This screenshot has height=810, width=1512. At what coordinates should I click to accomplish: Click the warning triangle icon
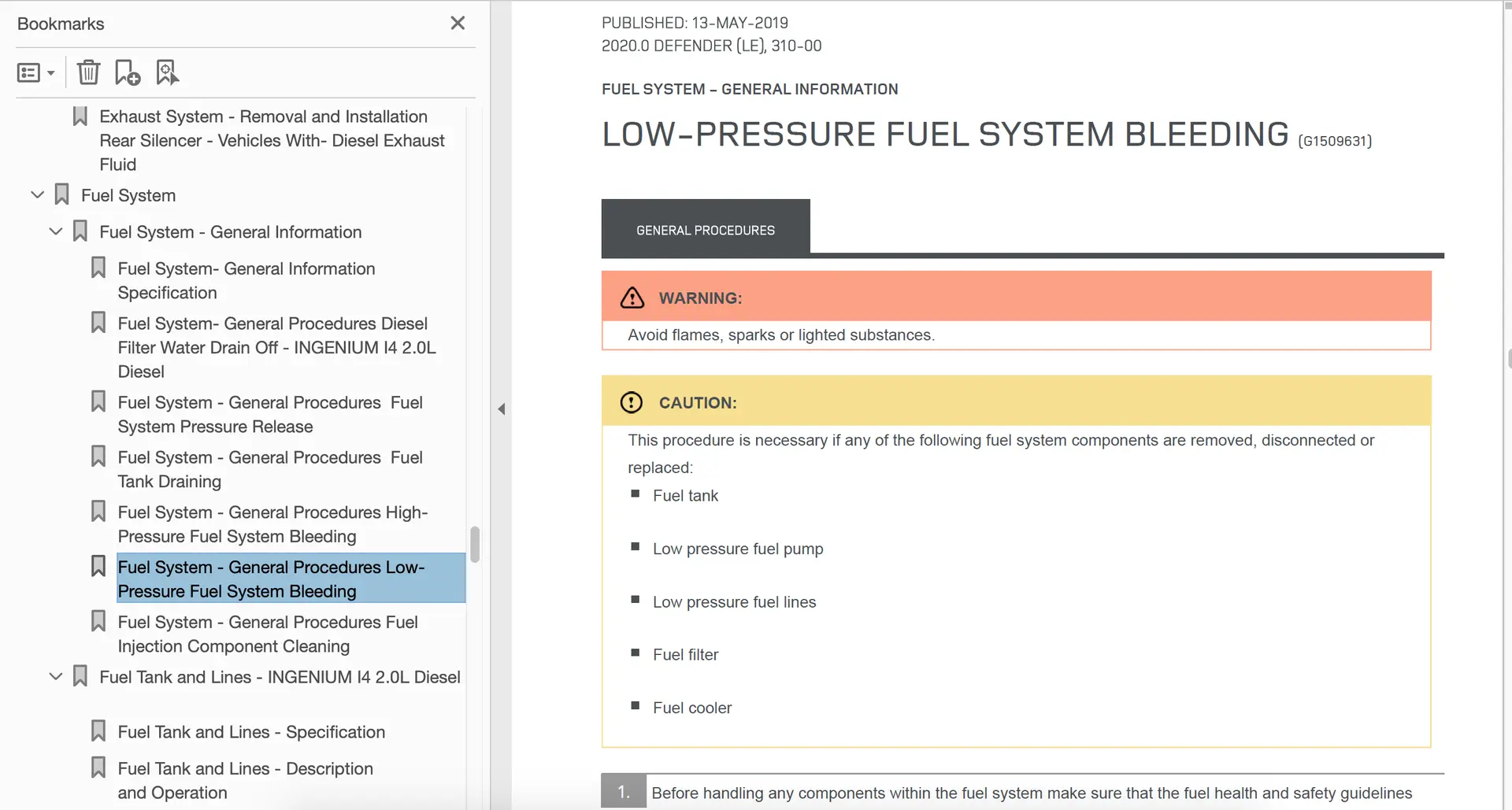632,298
